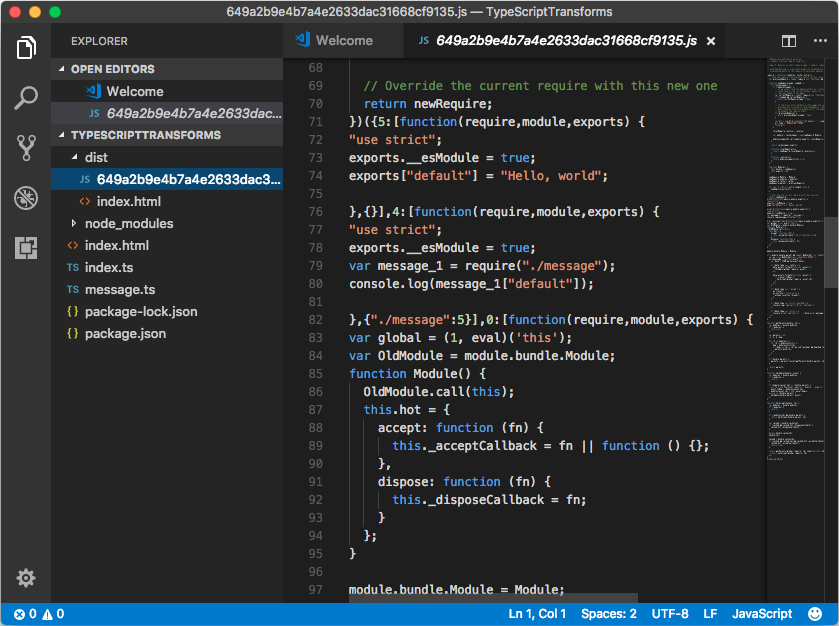Image resolution: width=839 pixels, height=626 pixels.
Task: Click line number 85 in gutter
Action: 316,373
